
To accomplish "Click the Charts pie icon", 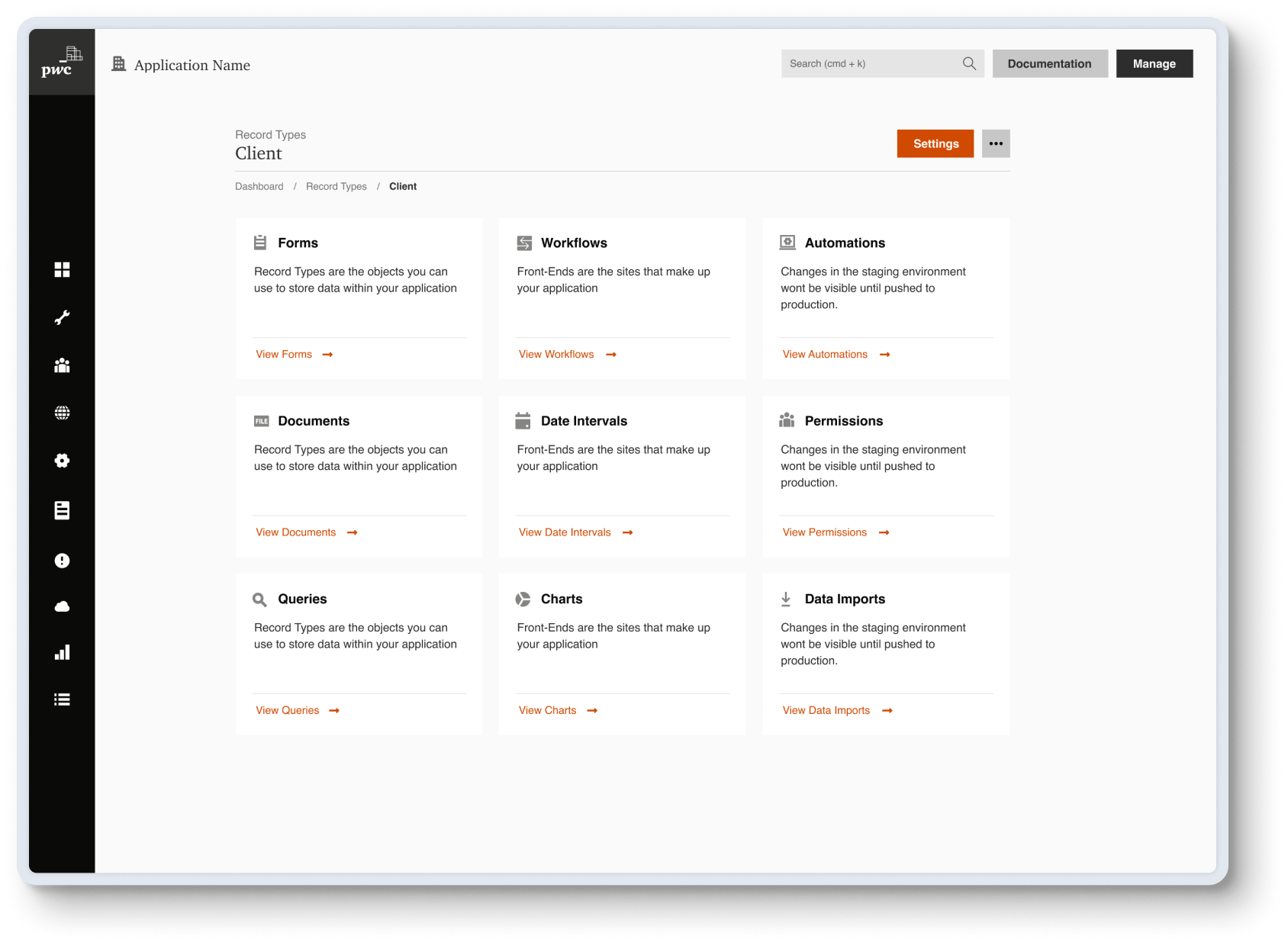I will pyautogui.click(x=523, y=599).
